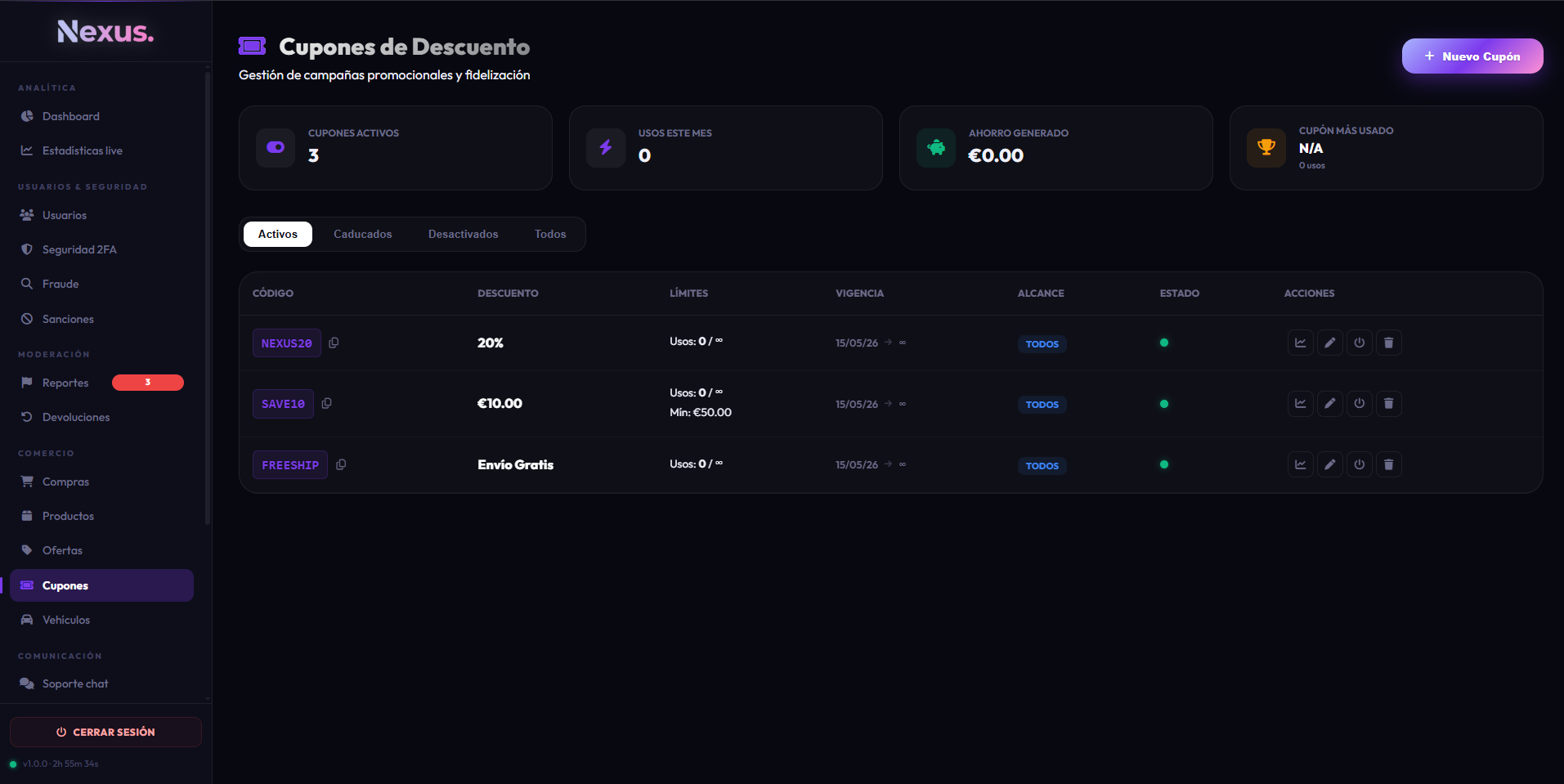Screen dimensions: 1564x784
Task: Create a new coupon with Nuevo Cupón
Action: (x=1472, y=56)
